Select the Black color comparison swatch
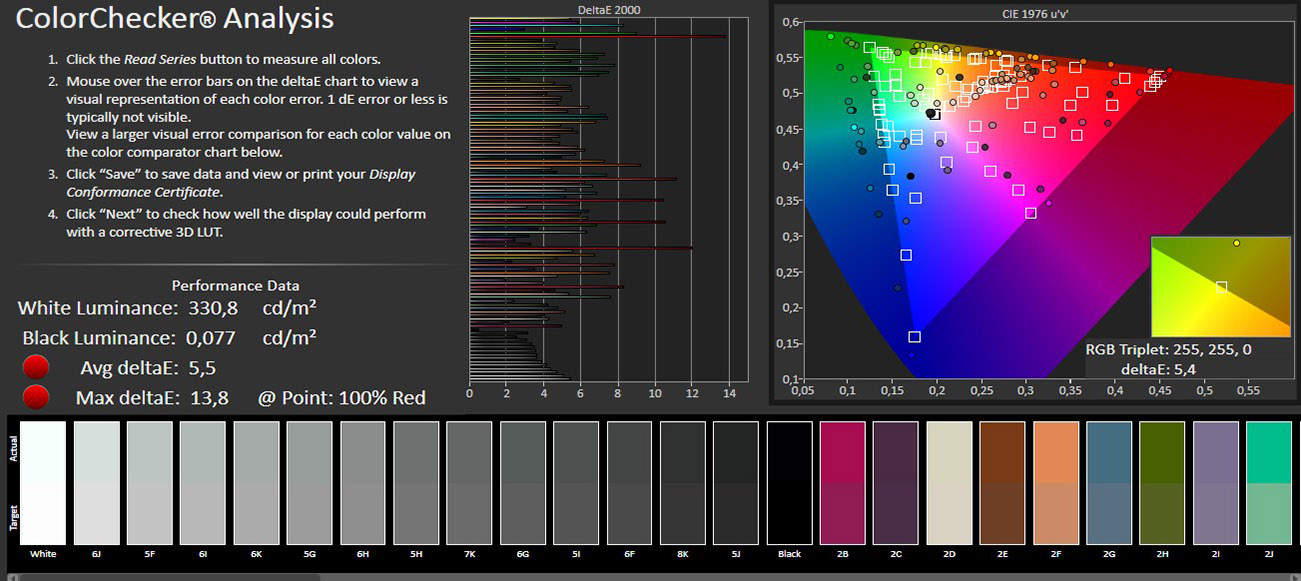The height and width of the screenshot is (581, 1301). coord(789,482)
